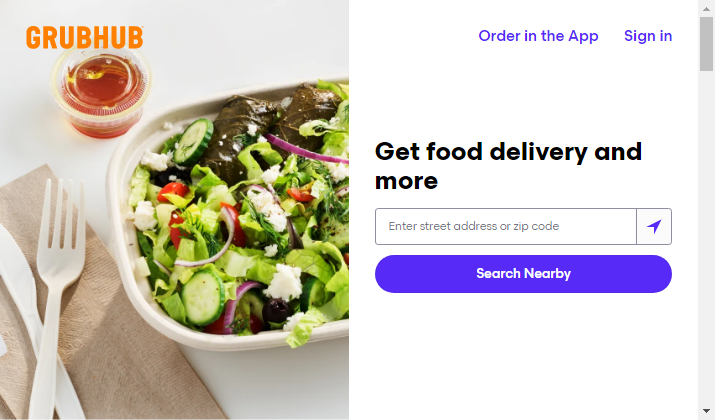Click the Search Nearby button

pyautogui.click(x=523, y=274)
